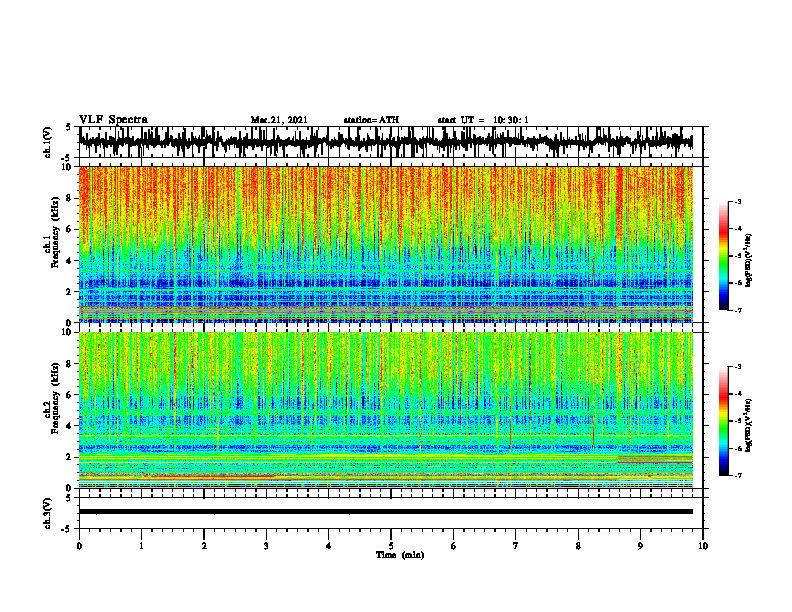
Task: Click the ch.1 color bar "log(PSD)" unit label
Action: pos(748,261)
